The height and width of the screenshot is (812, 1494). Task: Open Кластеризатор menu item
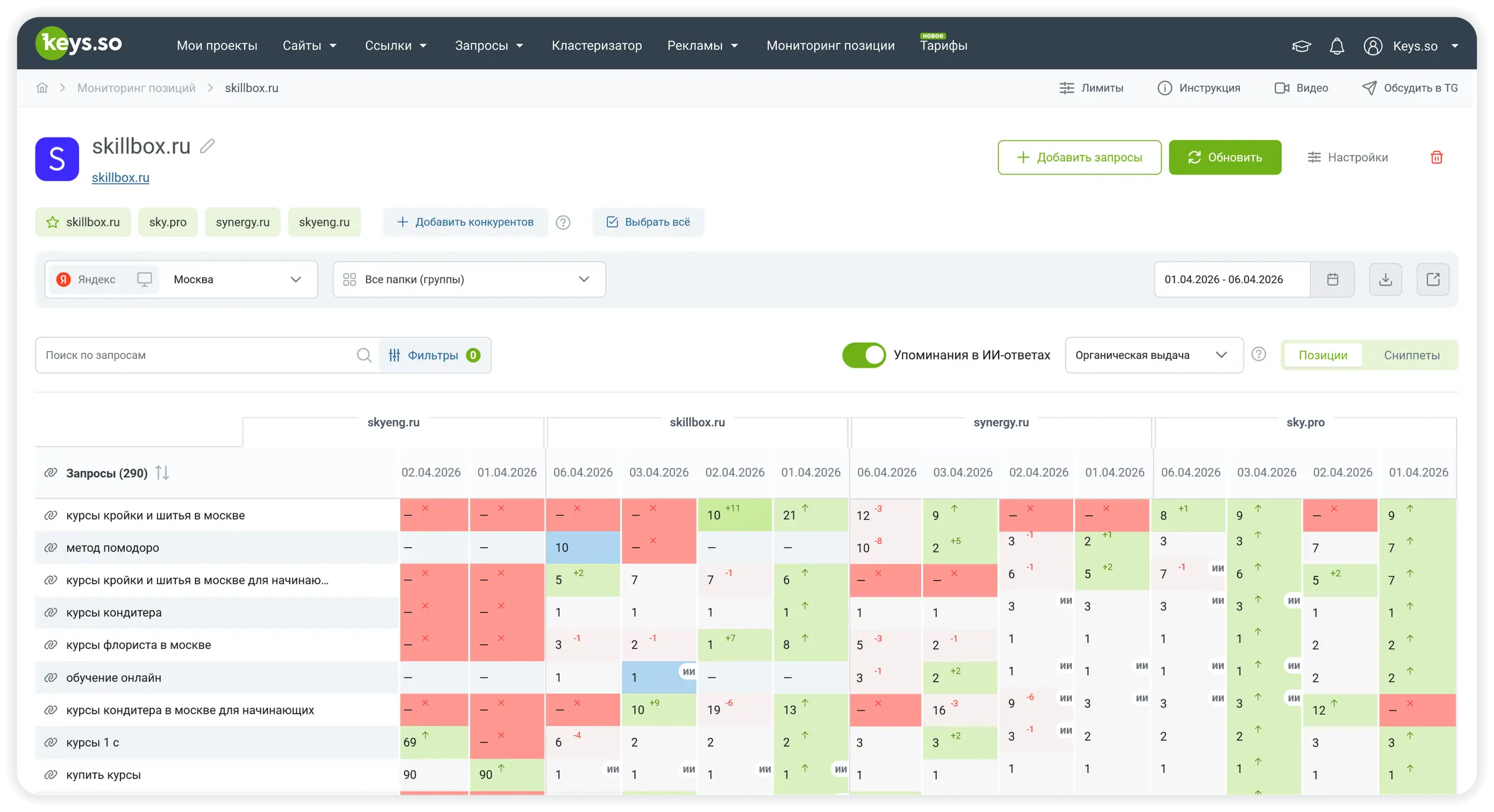click(x=596, y=45)
